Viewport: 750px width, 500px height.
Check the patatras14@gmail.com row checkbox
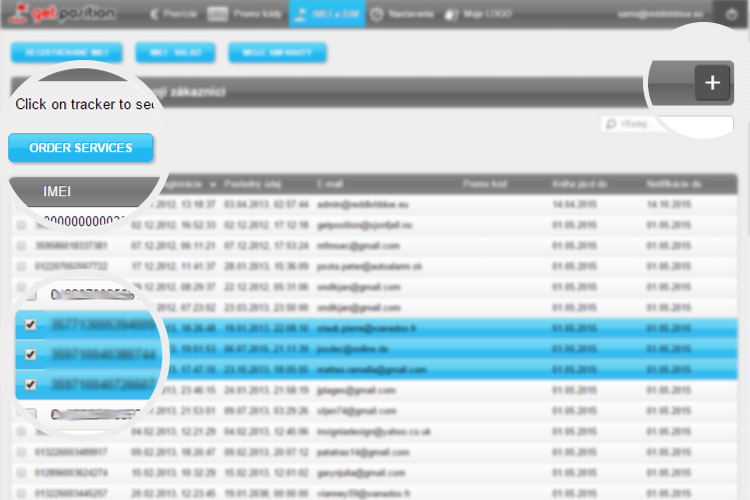[x=21, y=452]
